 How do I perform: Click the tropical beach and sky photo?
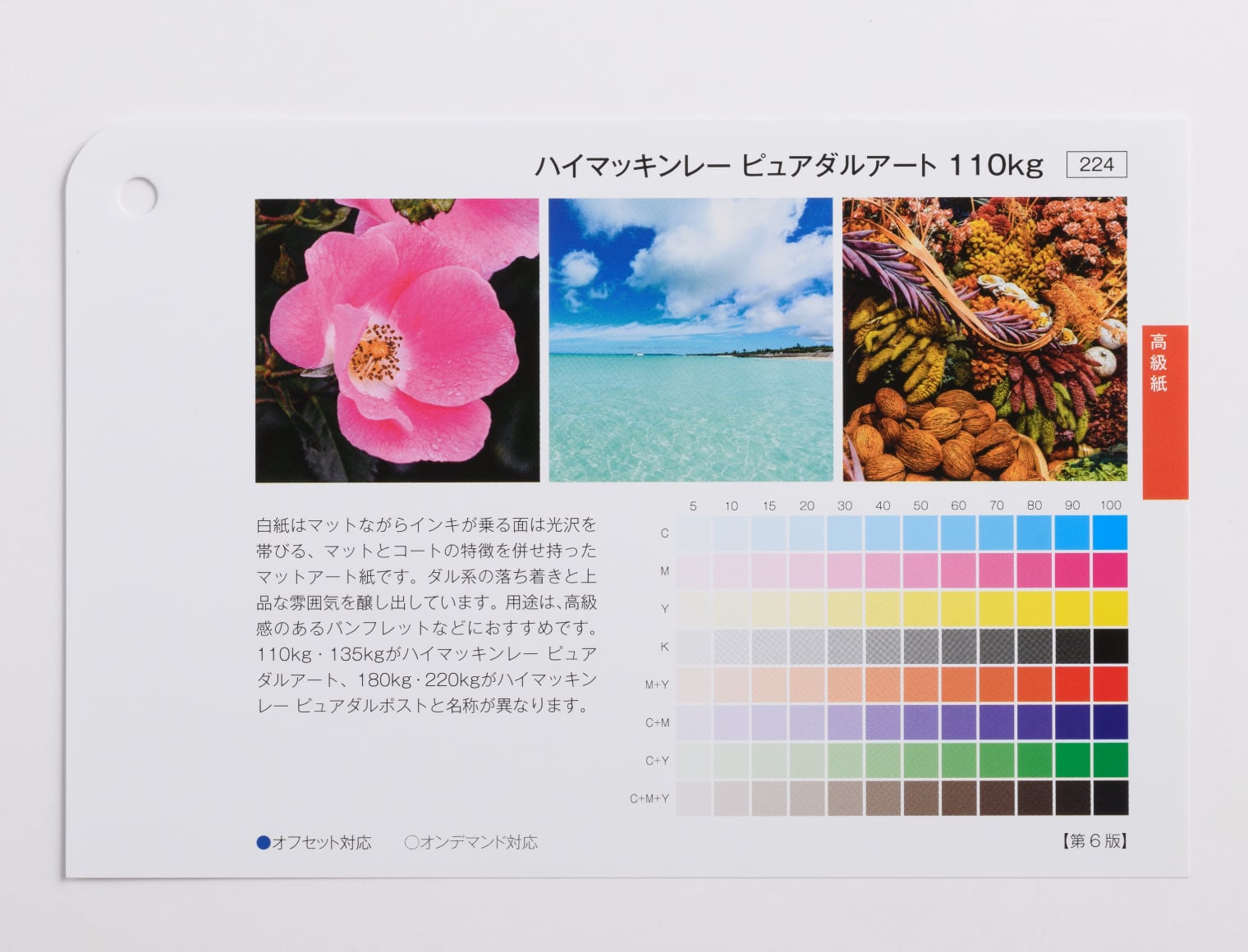(691, 340)
